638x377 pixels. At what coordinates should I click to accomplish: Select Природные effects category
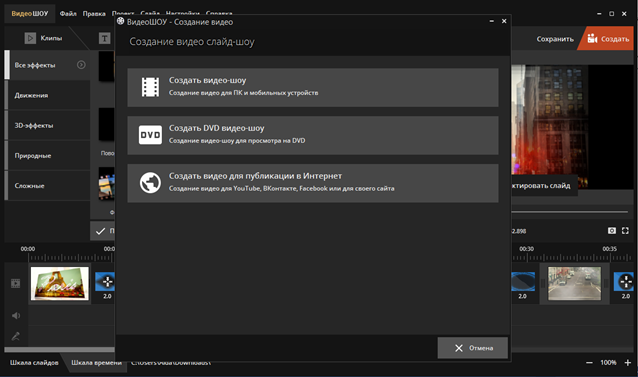[x=47, y=155]
